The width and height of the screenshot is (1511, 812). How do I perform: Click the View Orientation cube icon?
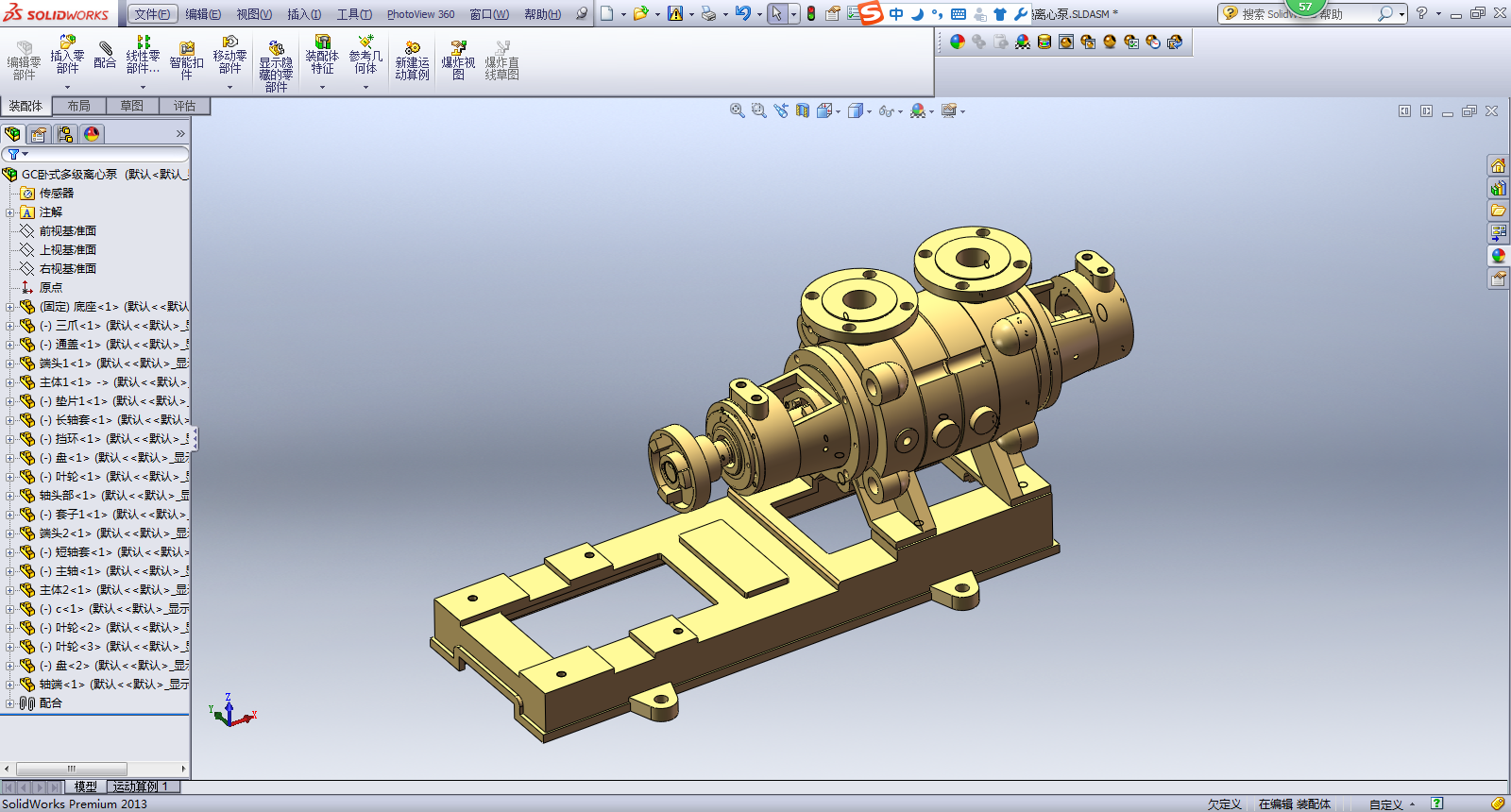(824, 111)
